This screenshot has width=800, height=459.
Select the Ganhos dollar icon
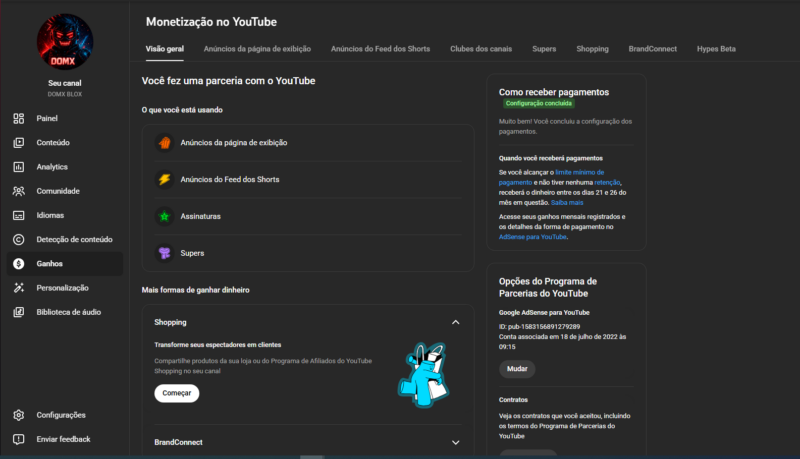[x=19, y=264]
